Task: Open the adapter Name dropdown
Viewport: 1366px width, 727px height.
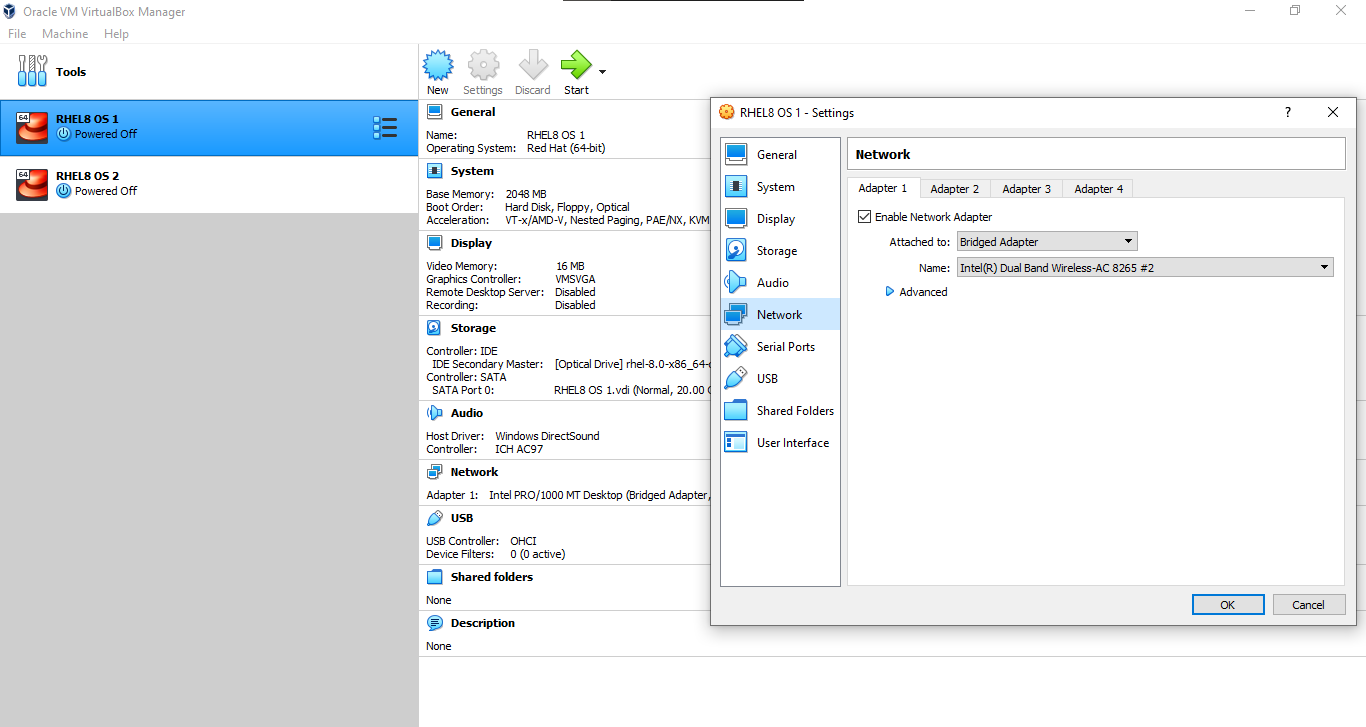Action: click(1145, 268)
